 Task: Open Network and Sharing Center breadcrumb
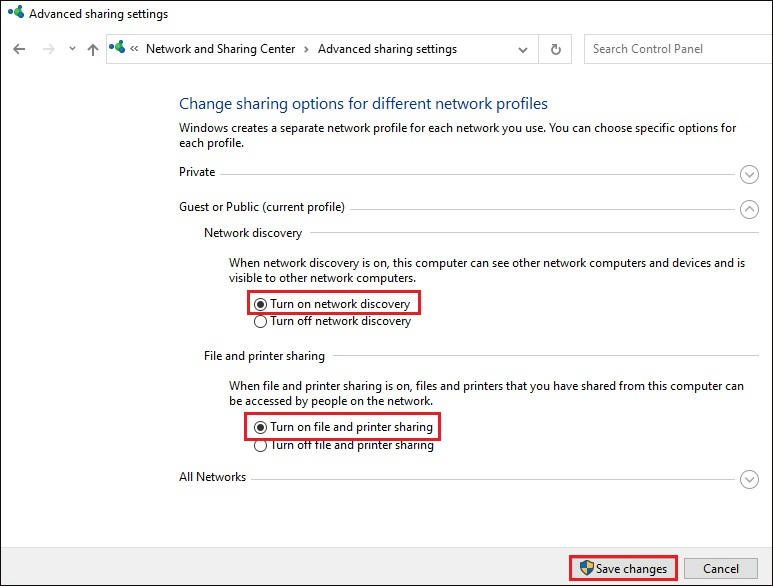[x=220, y=49]
